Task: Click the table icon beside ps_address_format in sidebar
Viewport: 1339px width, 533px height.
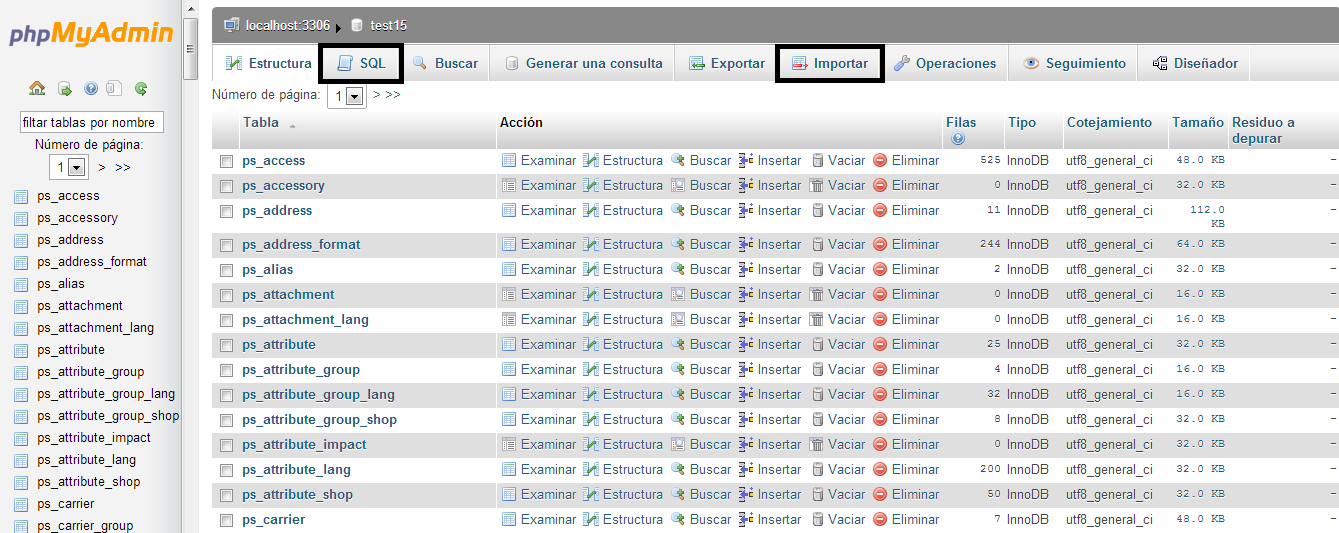Action: tap(21, 262)
